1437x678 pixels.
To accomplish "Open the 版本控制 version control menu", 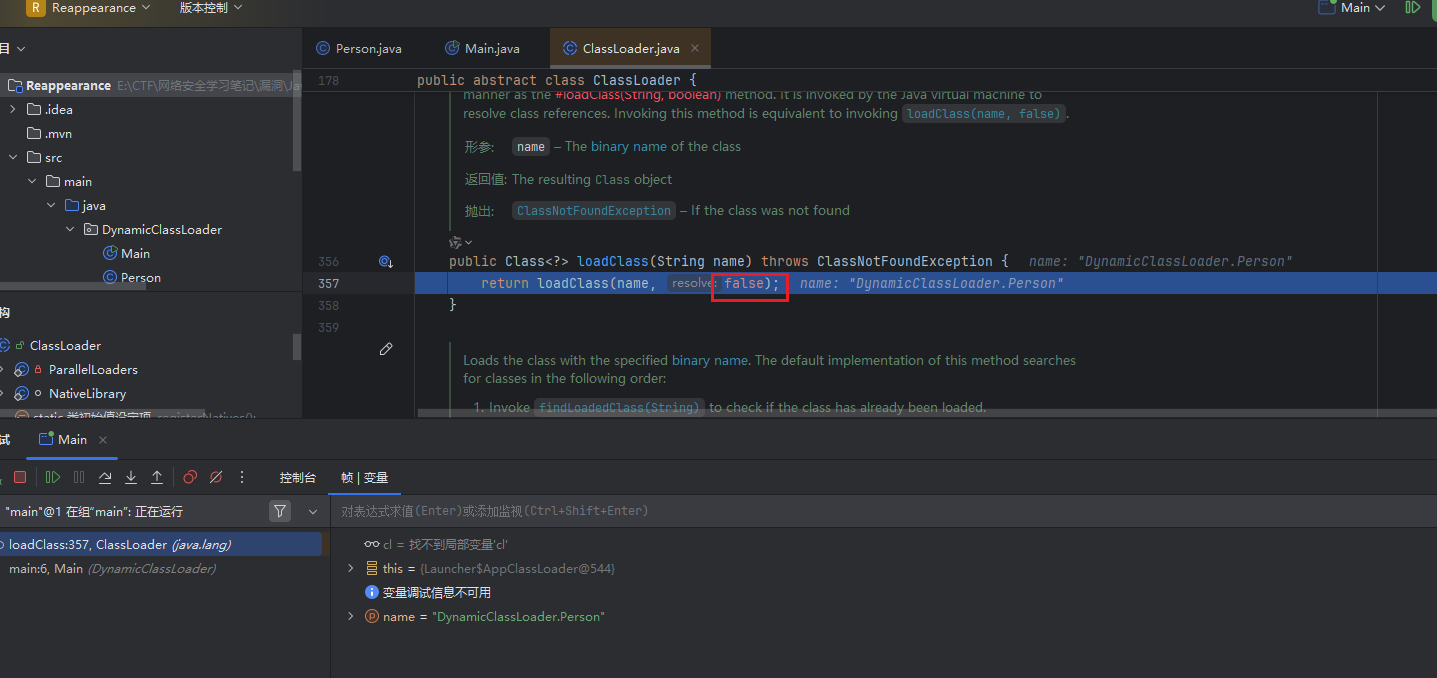I will (x=210, y=8).
